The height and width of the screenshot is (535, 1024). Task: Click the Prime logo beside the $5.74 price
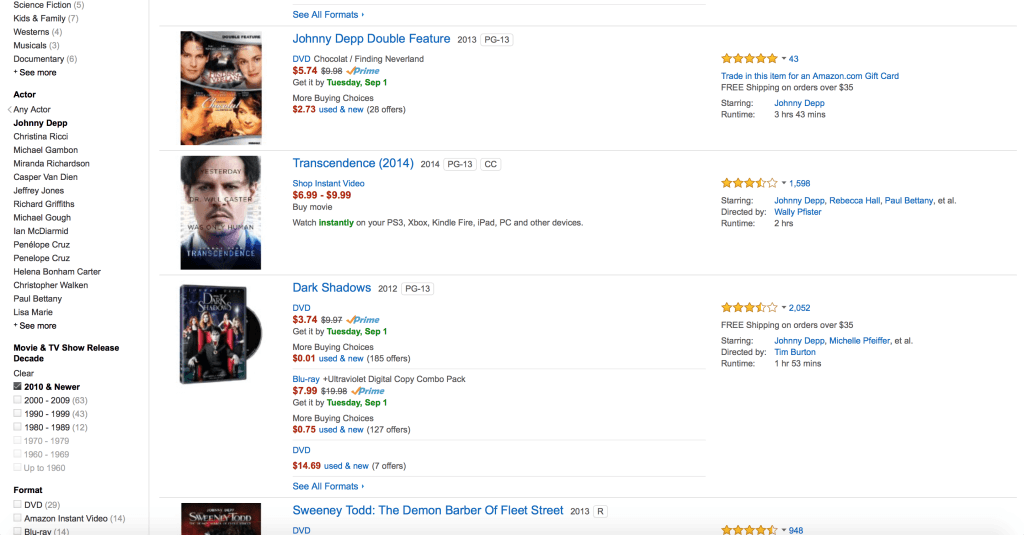click(x=363, y=71)
